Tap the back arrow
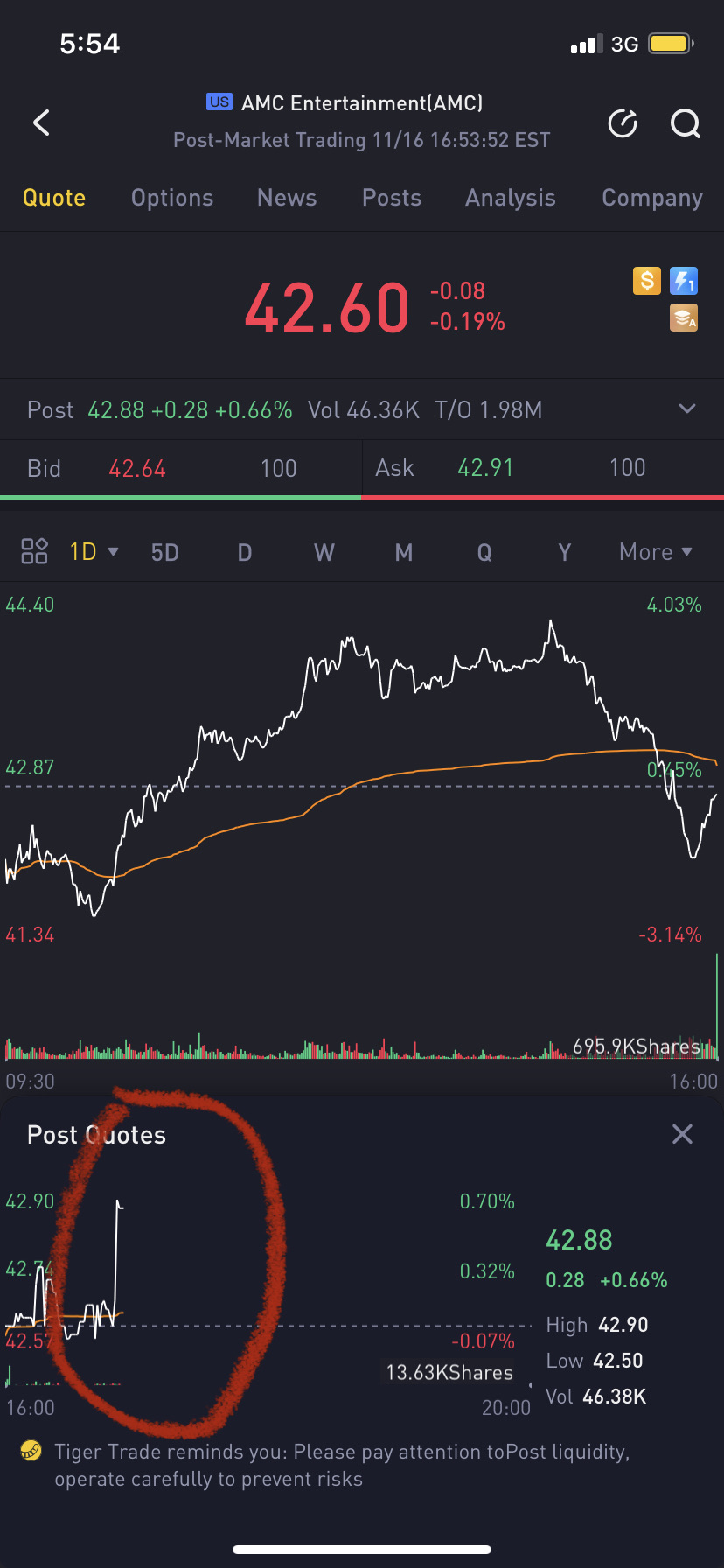This screenshot has height=1568, width=724. click(x=41, y=122)
